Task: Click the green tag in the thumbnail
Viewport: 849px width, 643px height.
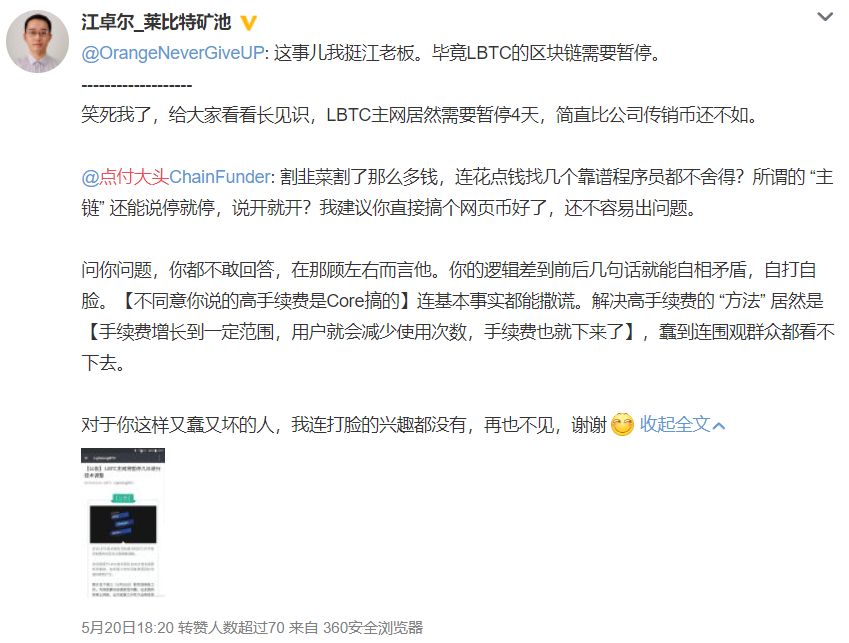Action: (x=123, y=498)
